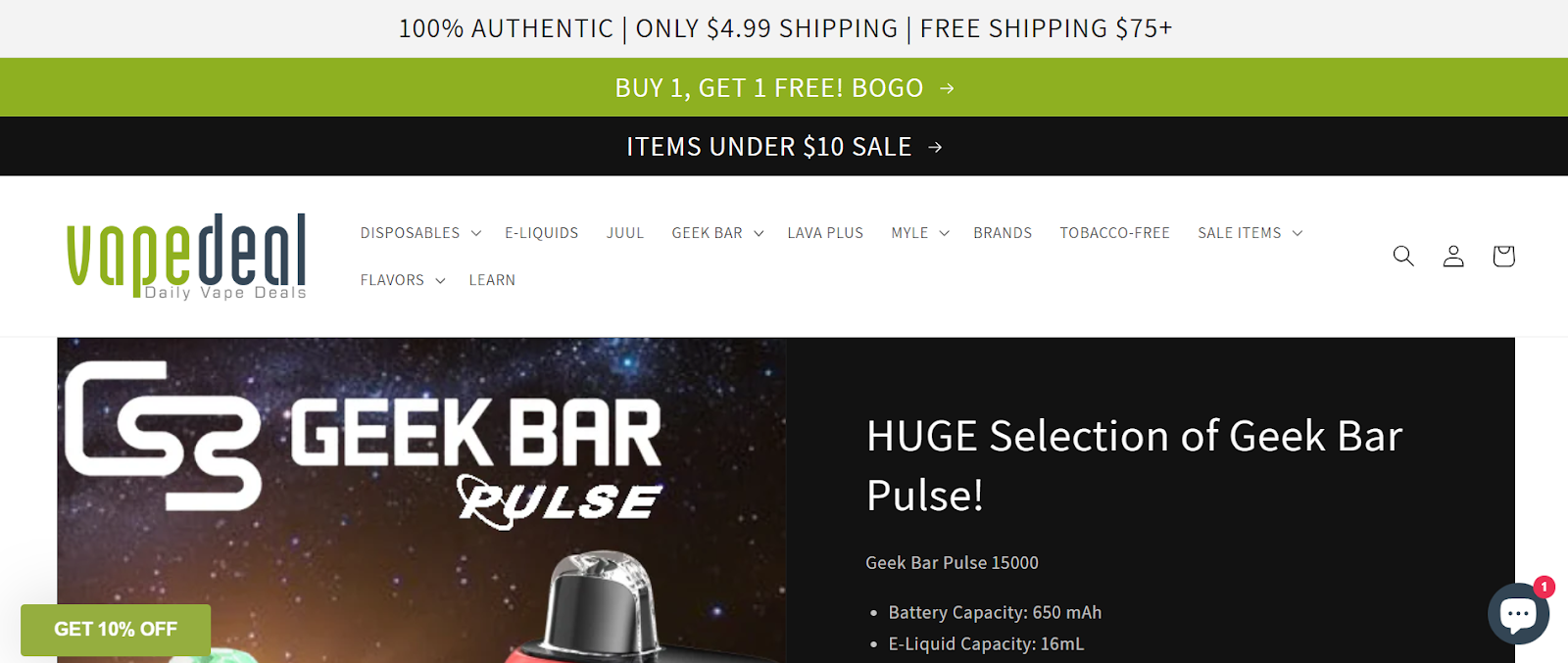Open the Brands page link
1568x663 pixels.
click(1003, 233)
